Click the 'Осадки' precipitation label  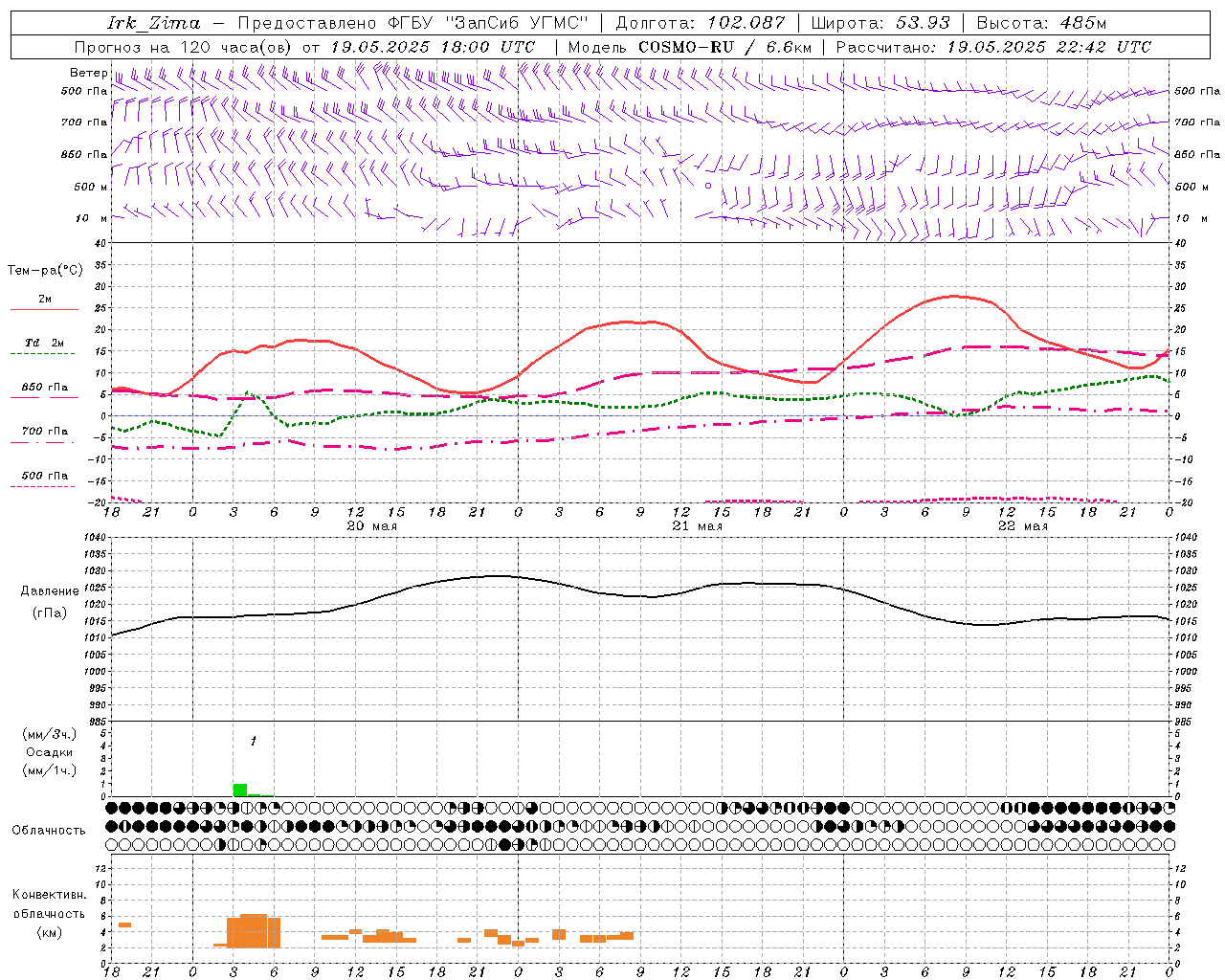tap(50, 752)
